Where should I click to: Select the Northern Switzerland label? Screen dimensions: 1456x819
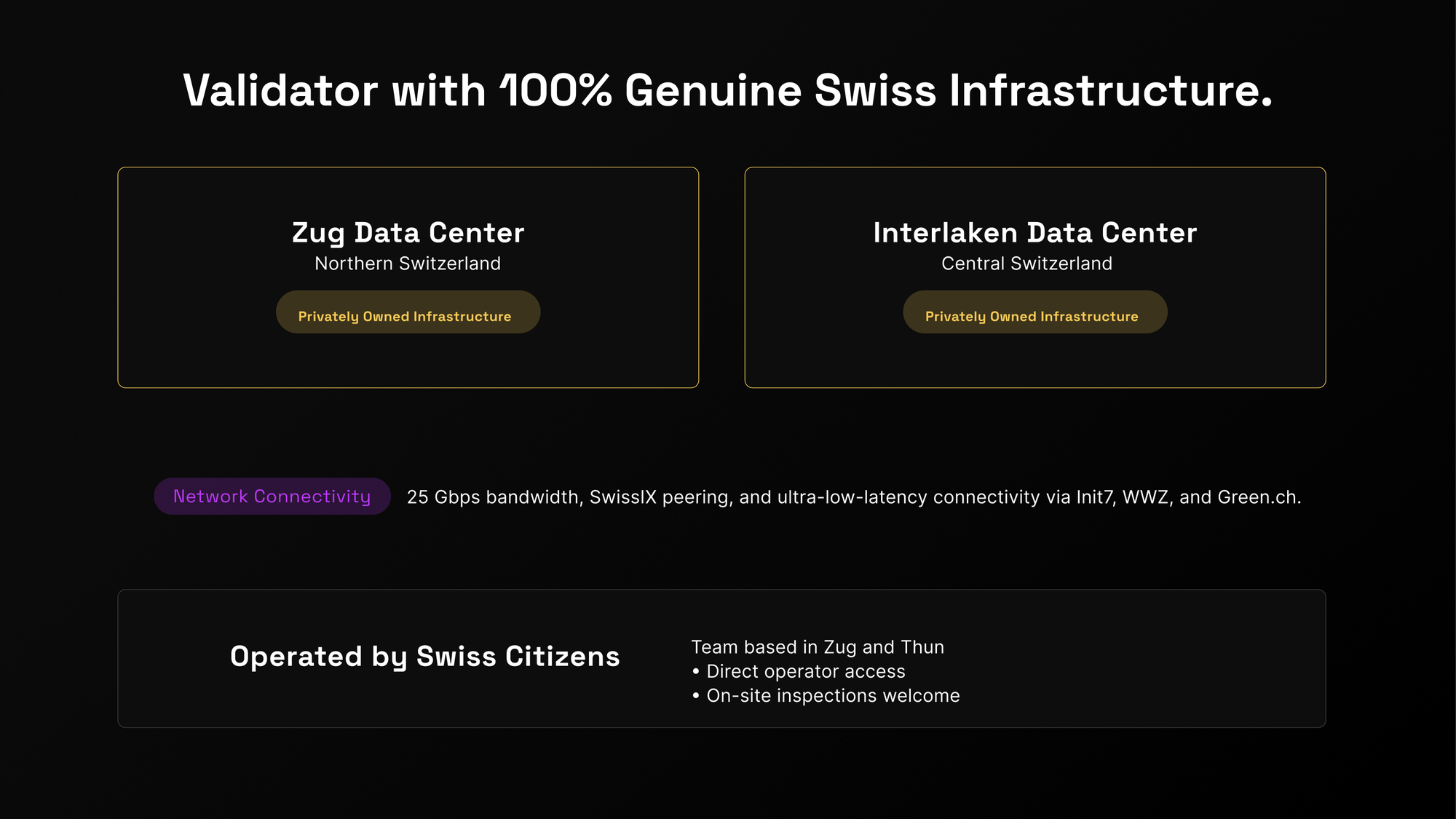(408, 264)
